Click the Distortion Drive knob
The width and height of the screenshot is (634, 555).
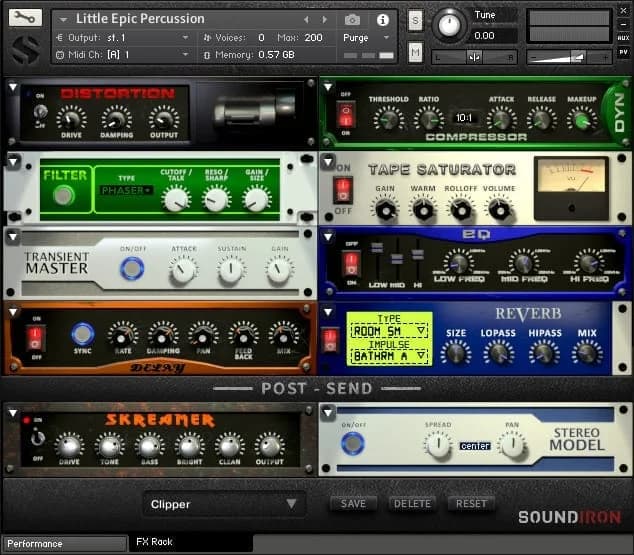pyautogui.click(x=71, y=118)
